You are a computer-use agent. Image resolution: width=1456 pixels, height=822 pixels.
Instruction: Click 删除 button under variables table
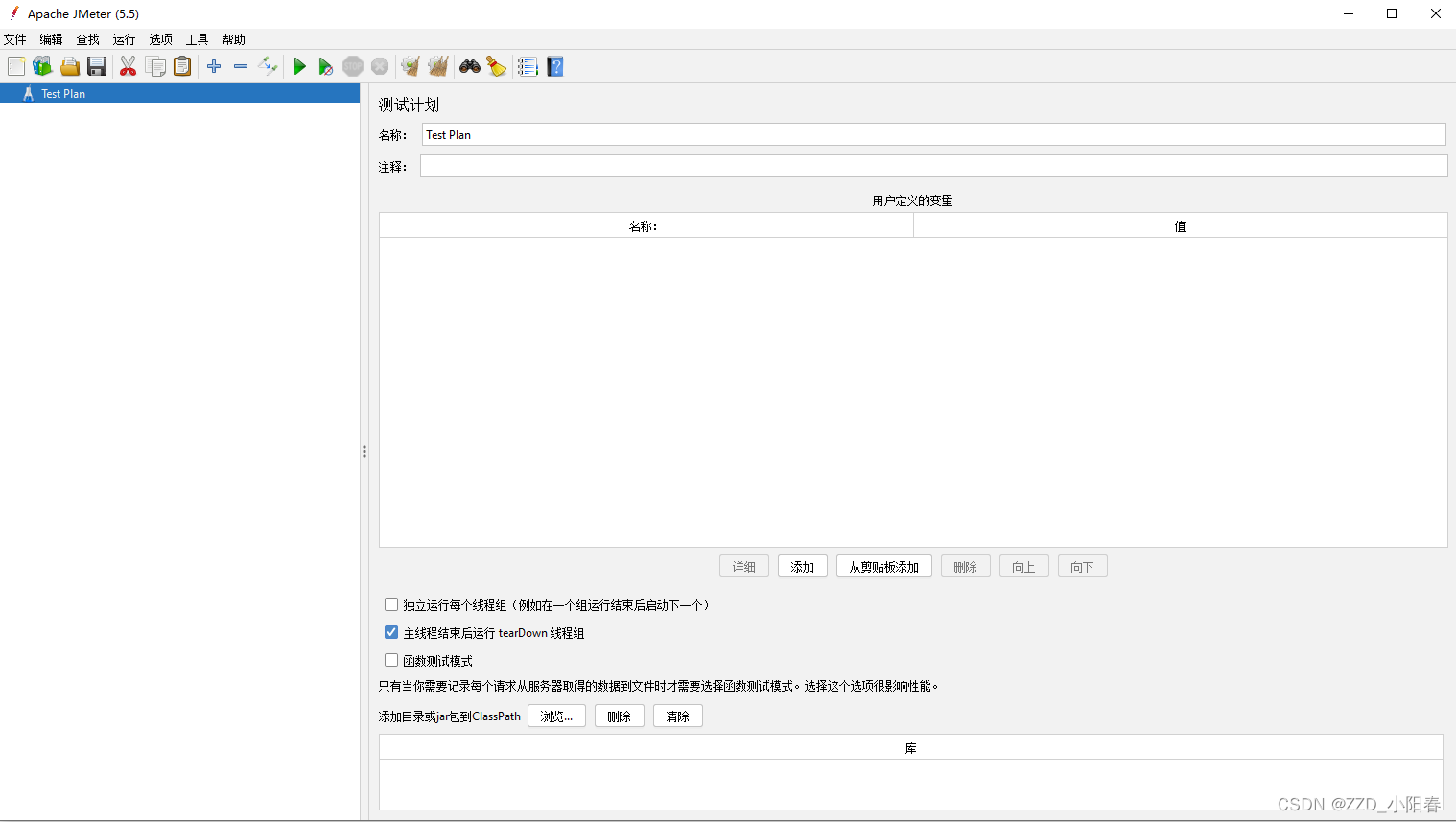tap(966, 567)
